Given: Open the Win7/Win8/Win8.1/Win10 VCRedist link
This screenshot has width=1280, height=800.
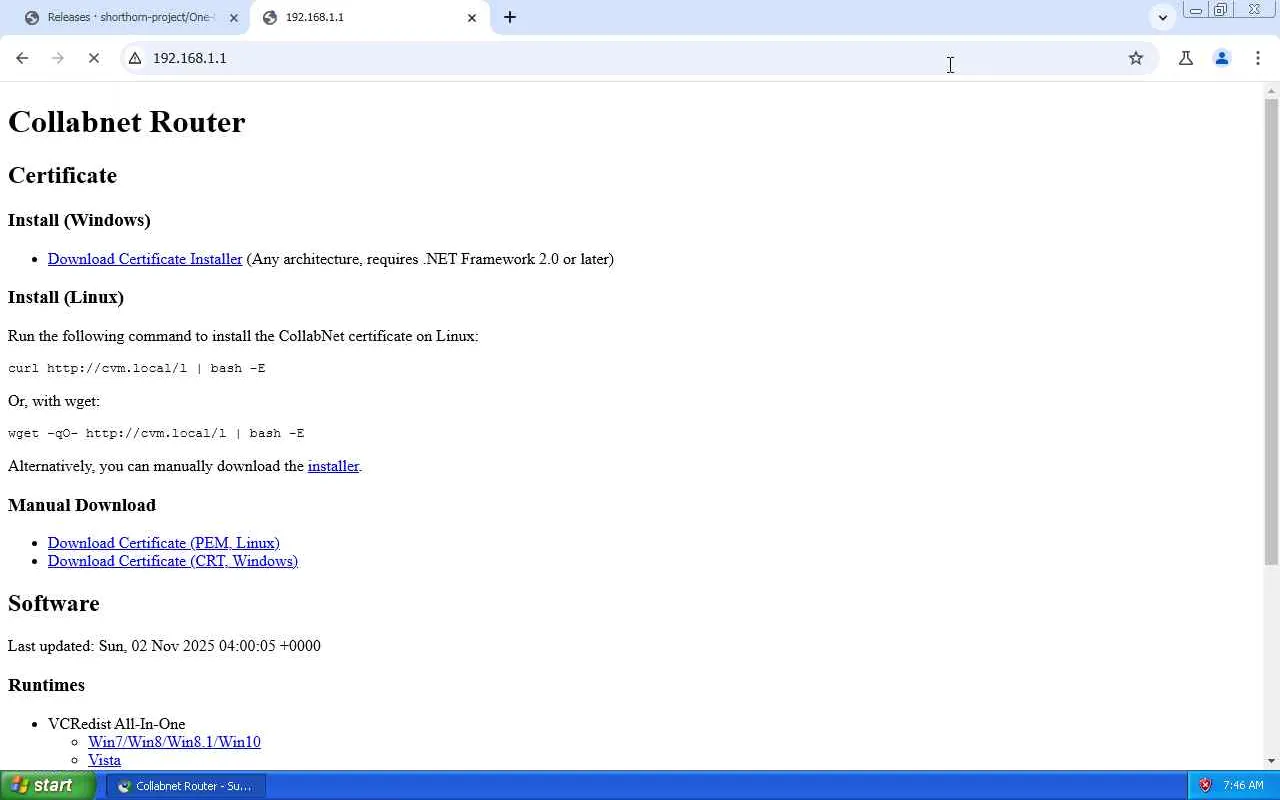Looking at the screenshot, I should click(174, 742).
